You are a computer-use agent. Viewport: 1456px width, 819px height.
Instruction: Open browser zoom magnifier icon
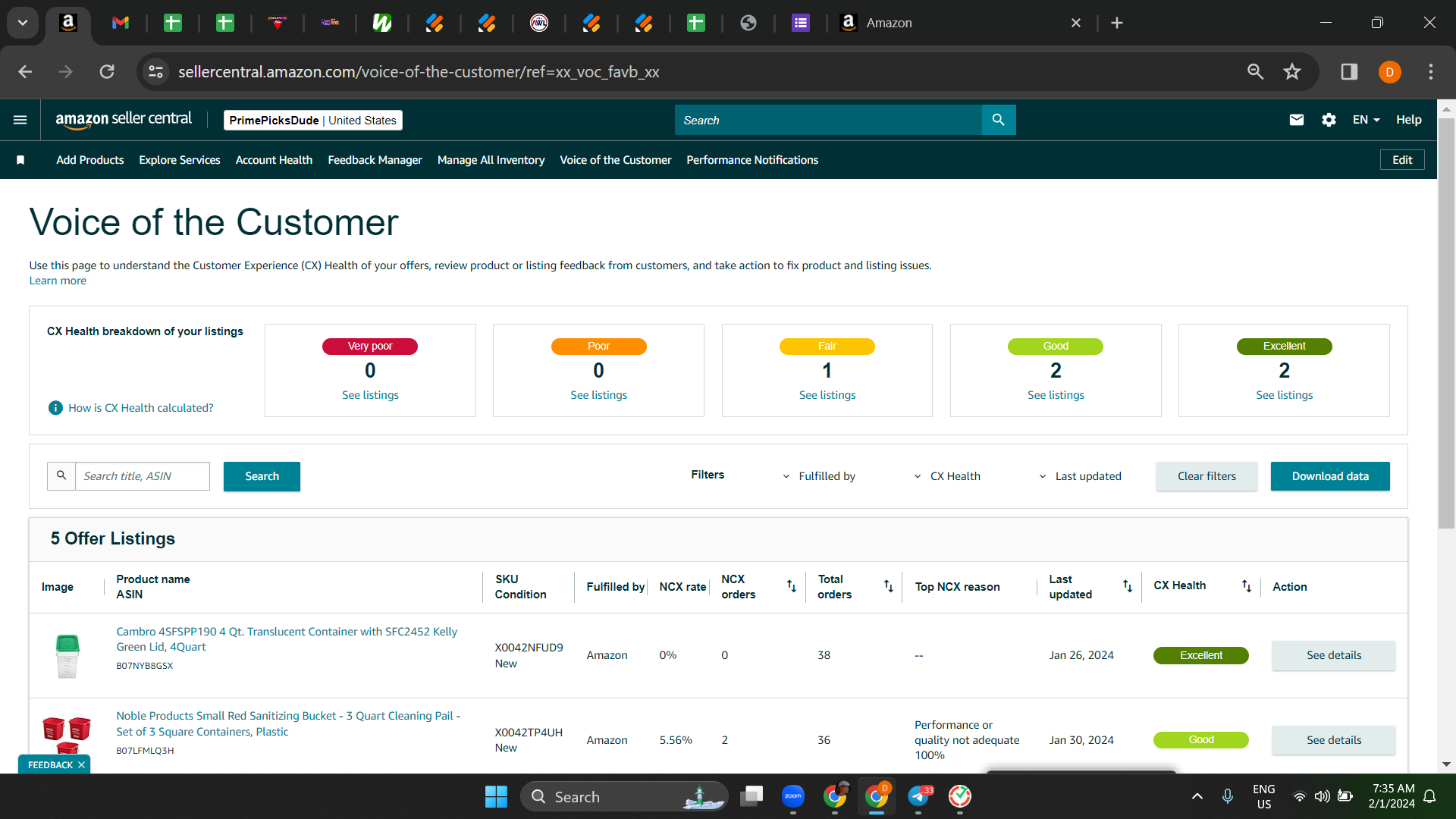click(1255, 72)
